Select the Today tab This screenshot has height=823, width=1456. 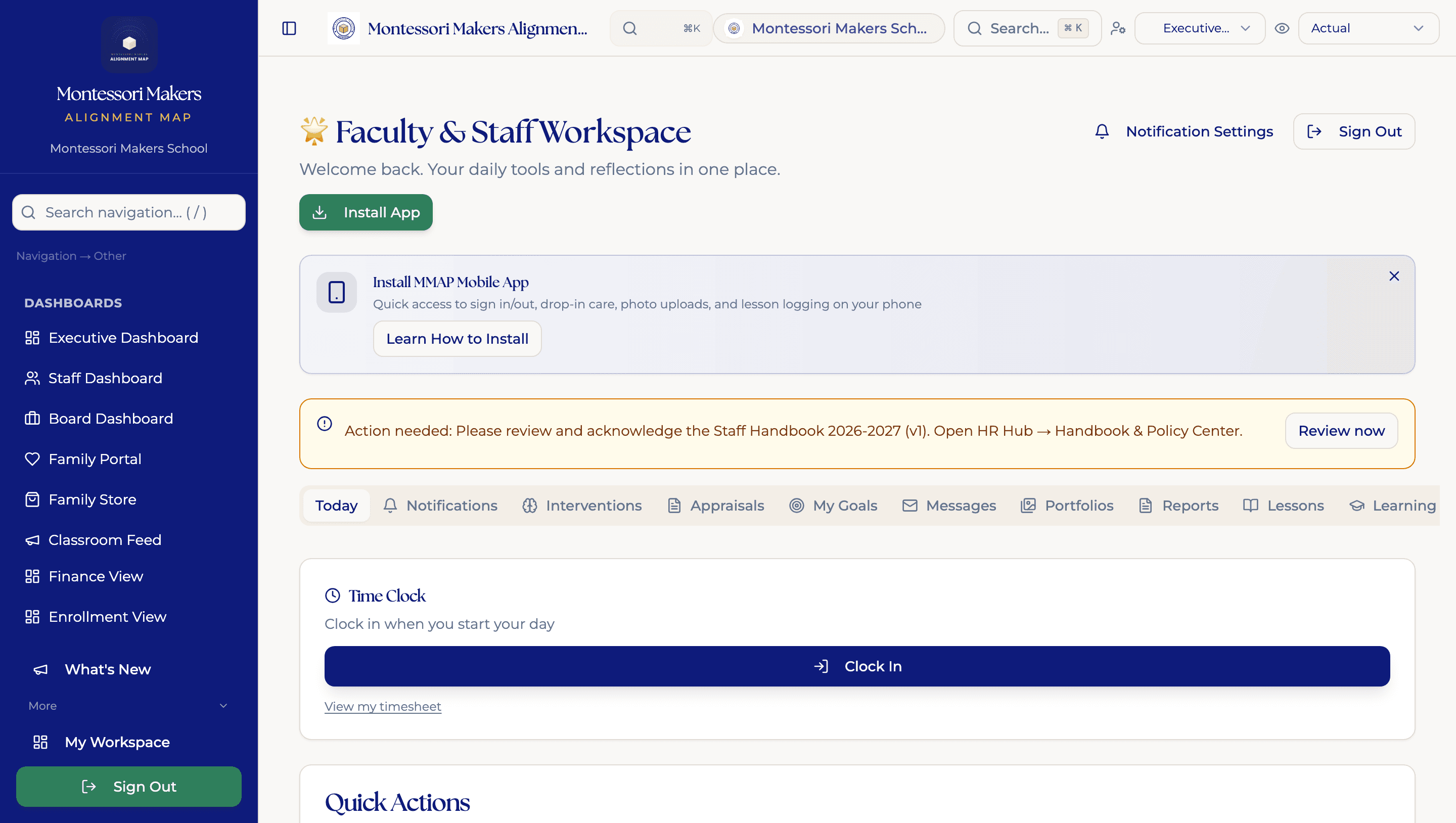pos(336,506)
